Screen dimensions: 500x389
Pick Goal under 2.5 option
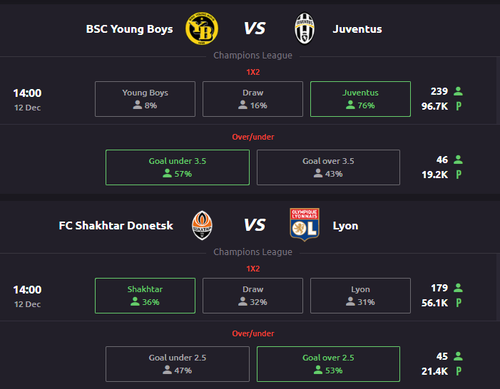tap(177, 364)
